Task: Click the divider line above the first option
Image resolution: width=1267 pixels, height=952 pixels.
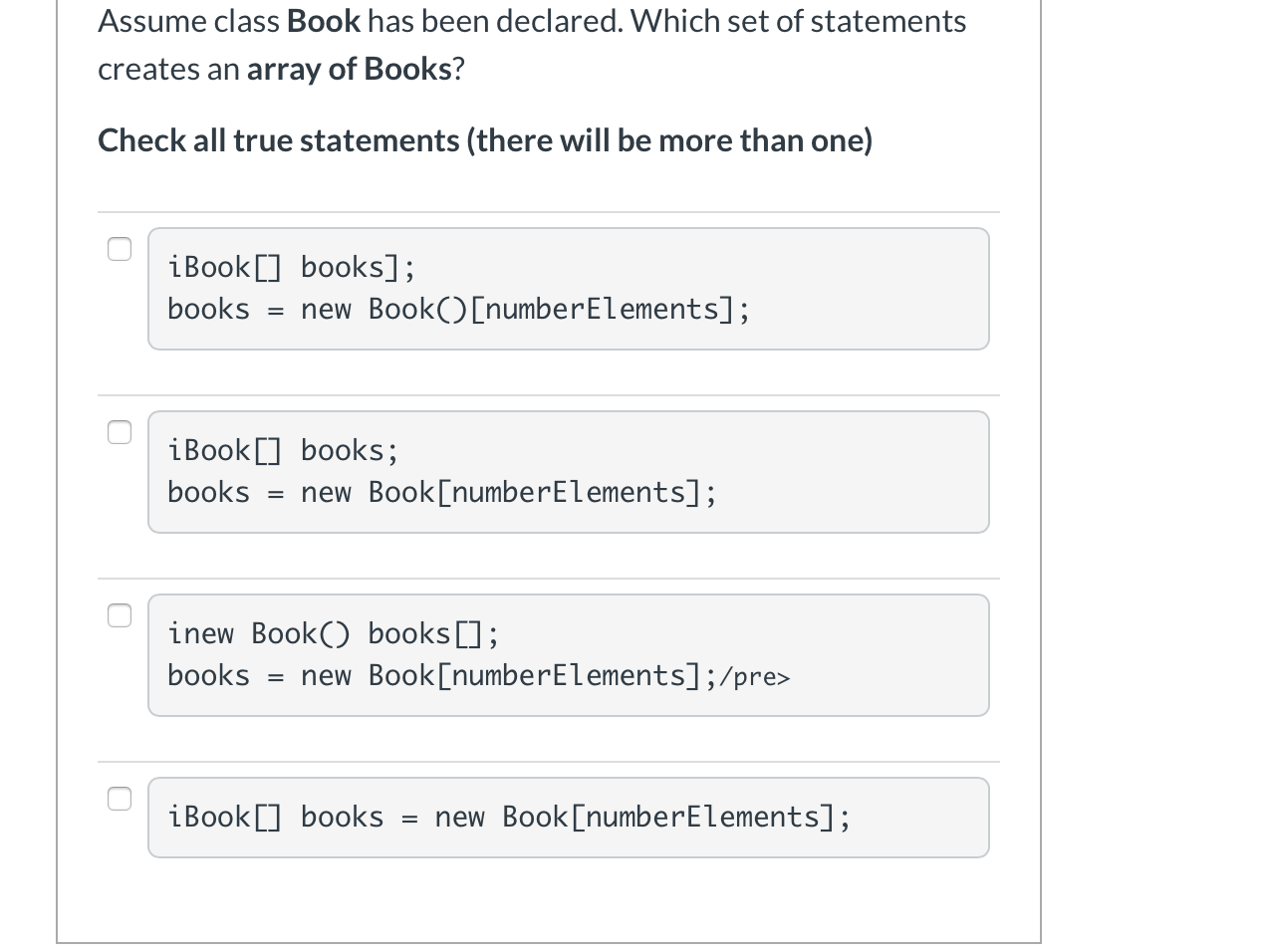Action: [x=548, y=210]
